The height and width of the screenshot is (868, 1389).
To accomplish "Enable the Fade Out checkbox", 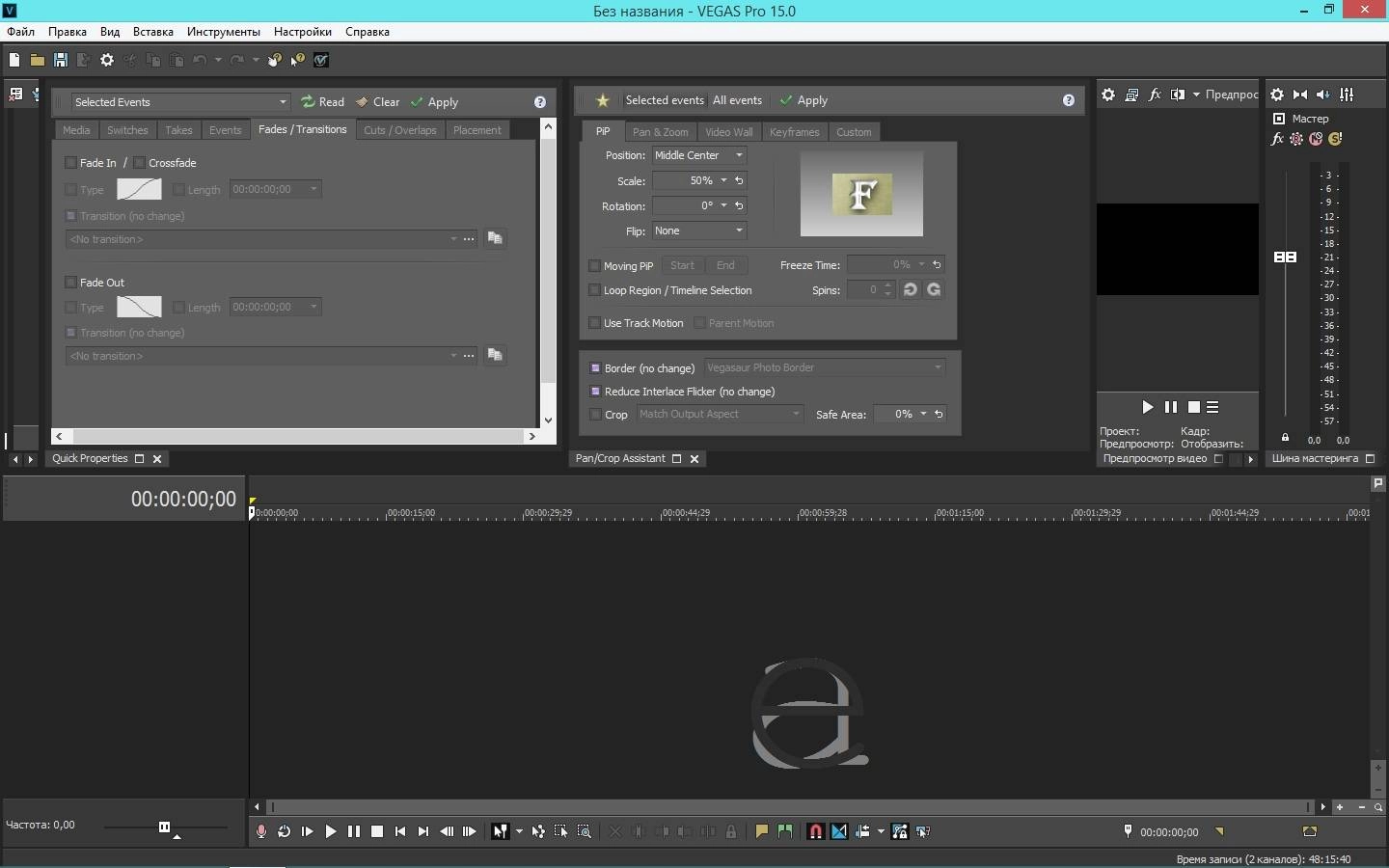I will [70, 283].
